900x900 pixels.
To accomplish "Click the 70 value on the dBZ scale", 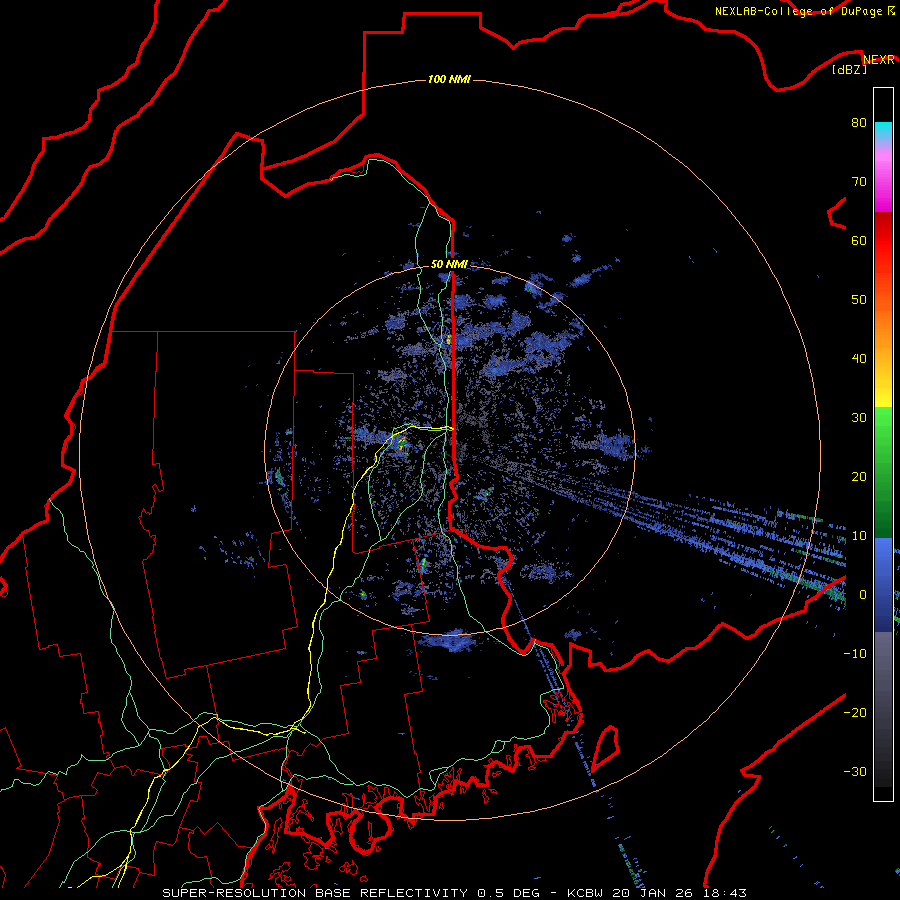I will (859, 181).
